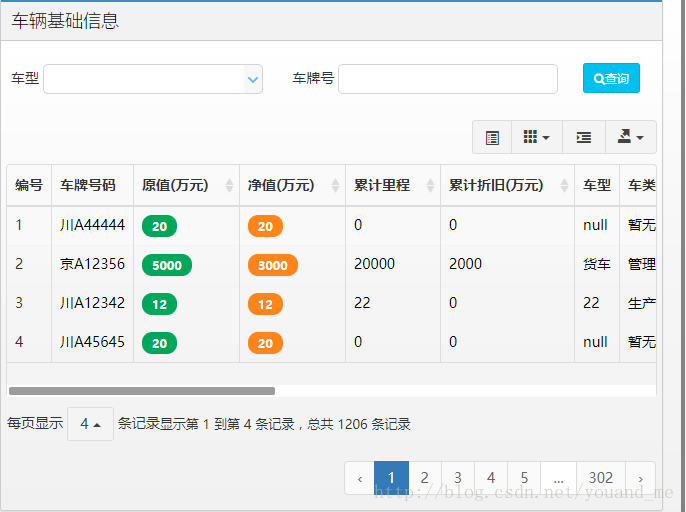Image resolution: width=686 pixels, height=512 pixels.
Task: Select plate cell 川A12342
Action: click(92, 303)
